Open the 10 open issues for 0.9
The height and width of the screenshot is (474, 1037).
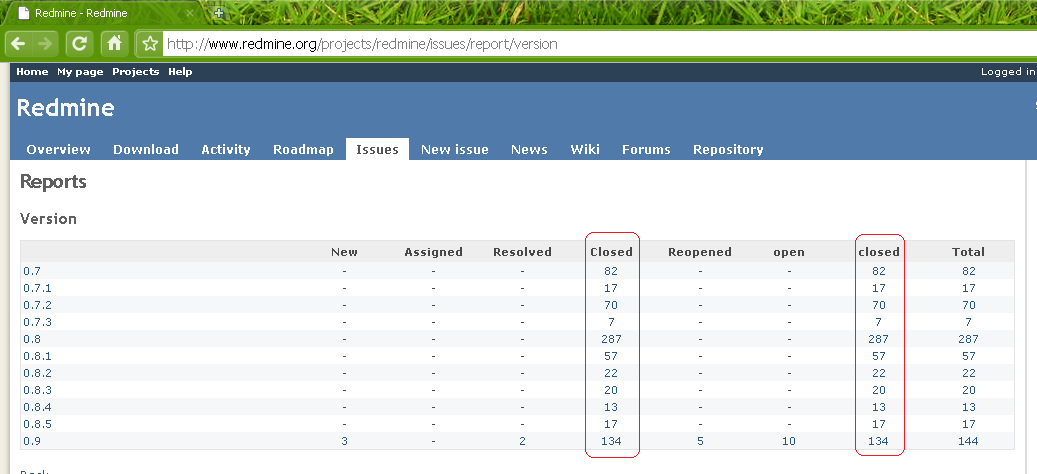pos(789,442)
